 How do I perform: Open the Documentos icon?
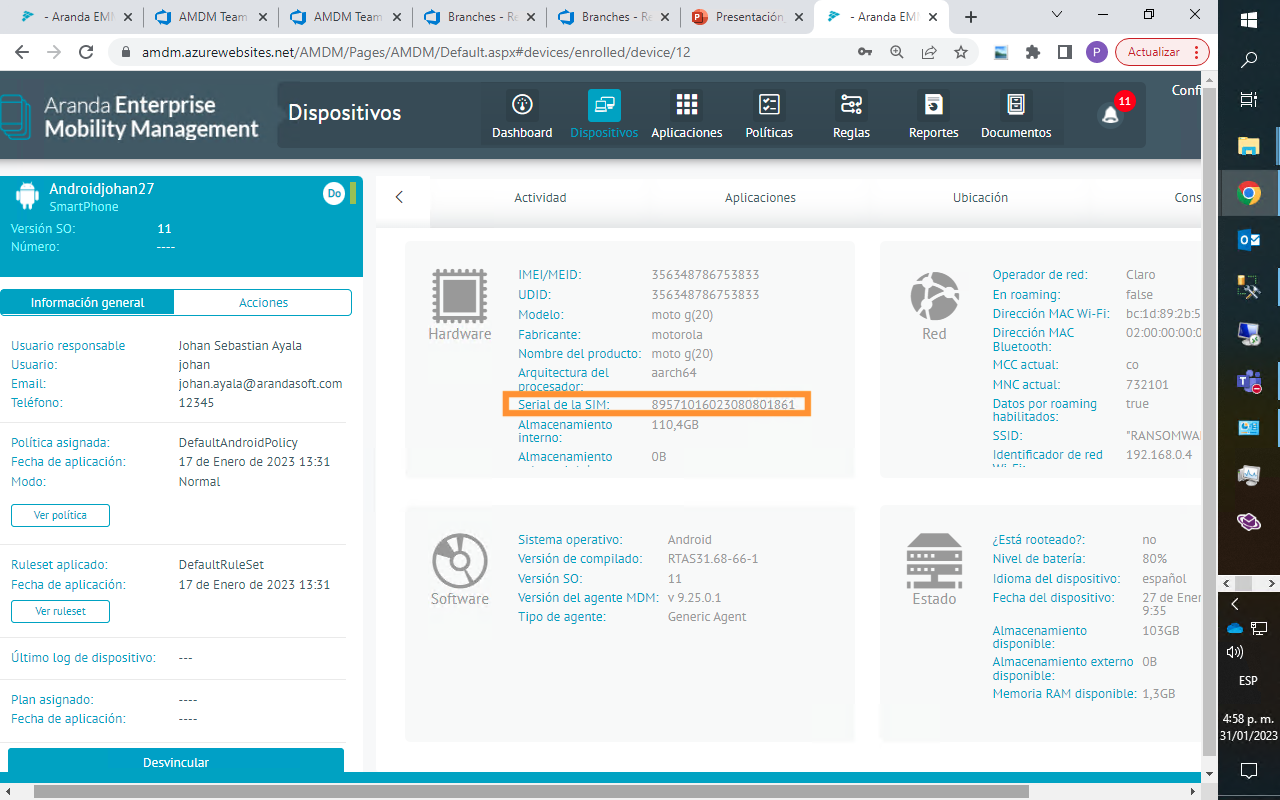click(x=1016, y=105)
